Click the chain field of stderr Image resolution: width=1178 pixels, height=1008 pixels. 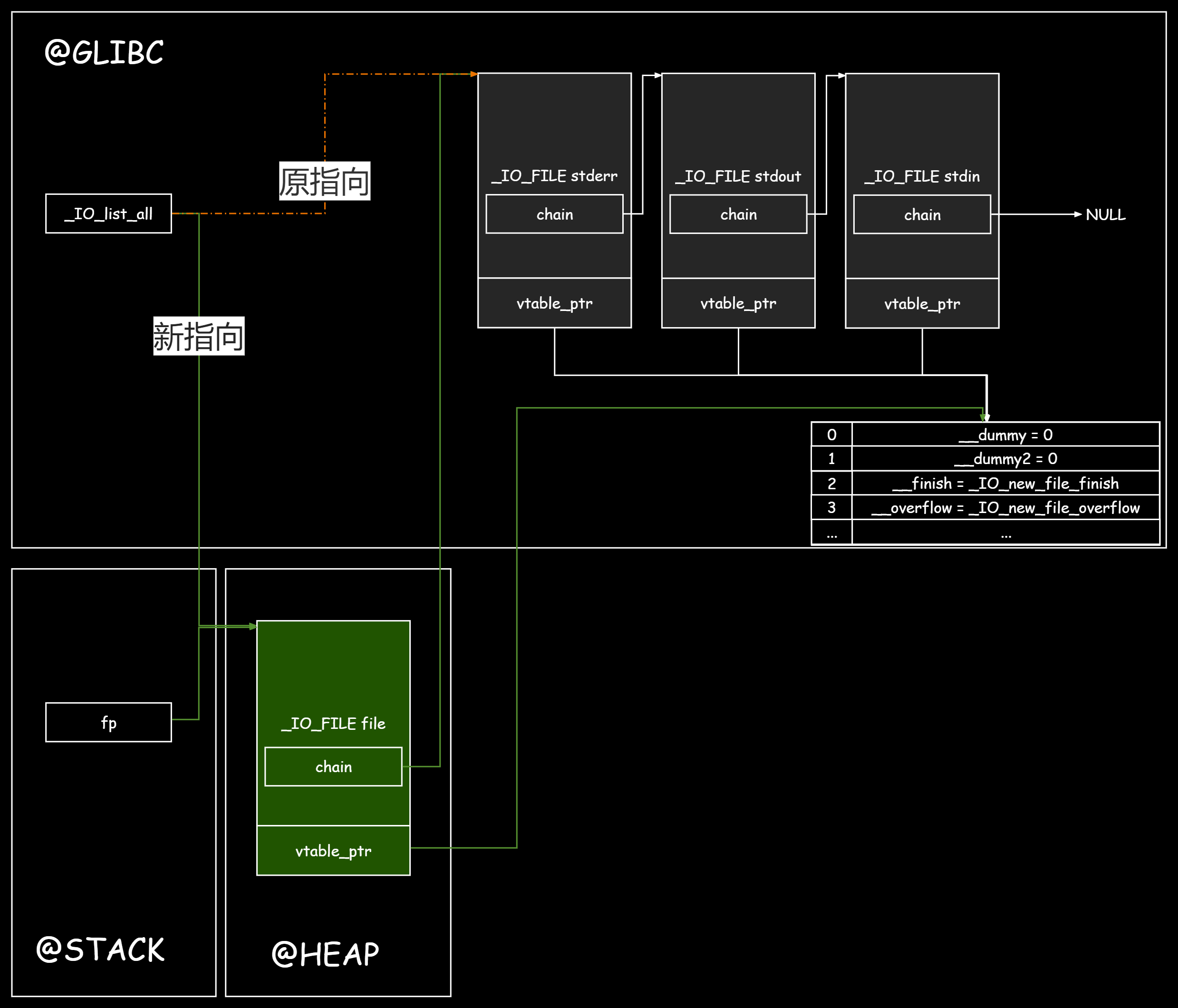coord(554,214)
